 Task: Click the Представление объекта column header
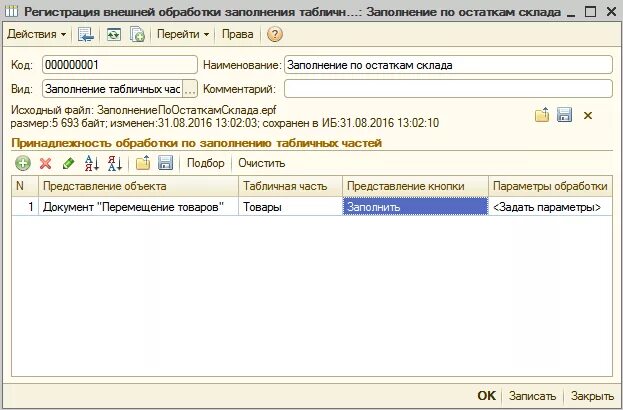point(138,186)
